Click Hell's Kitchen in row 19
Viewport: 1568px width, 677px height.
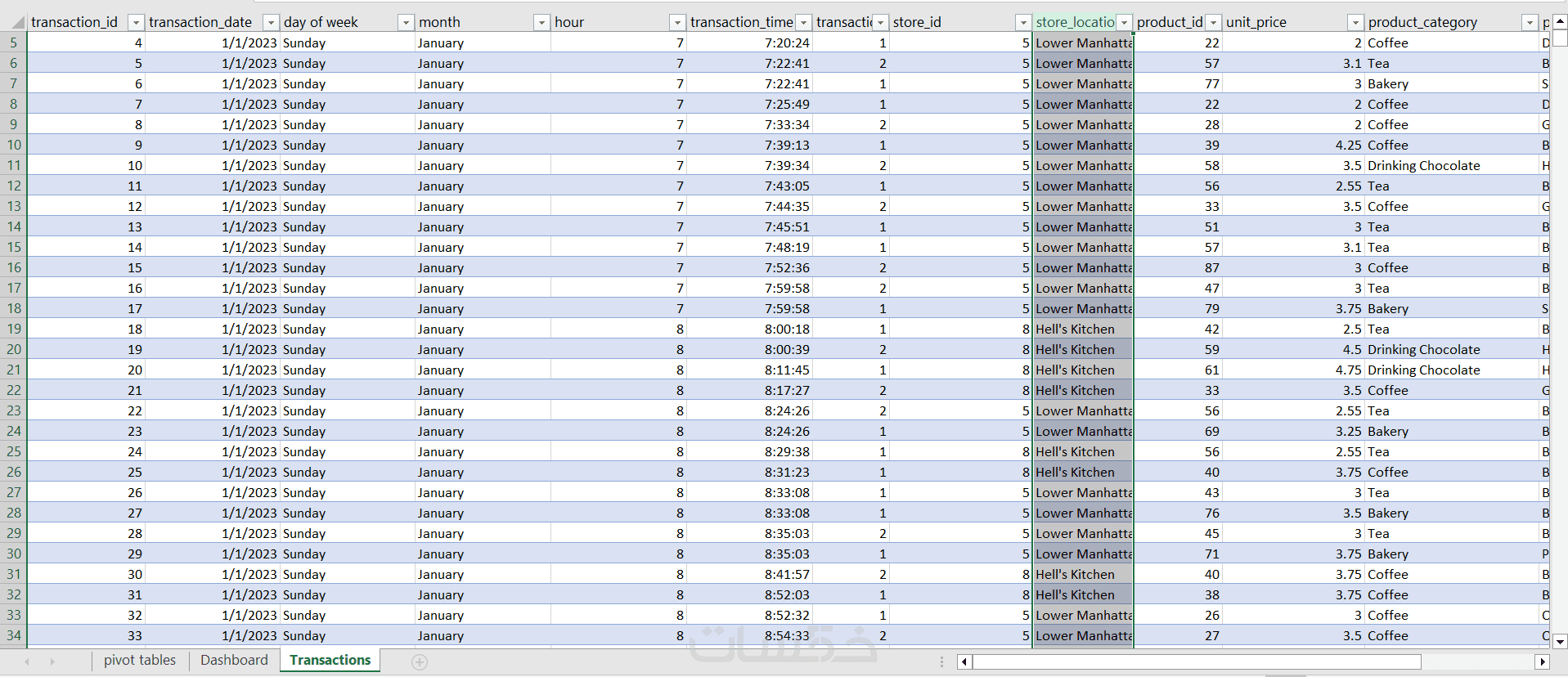(x=1083, y=329)
